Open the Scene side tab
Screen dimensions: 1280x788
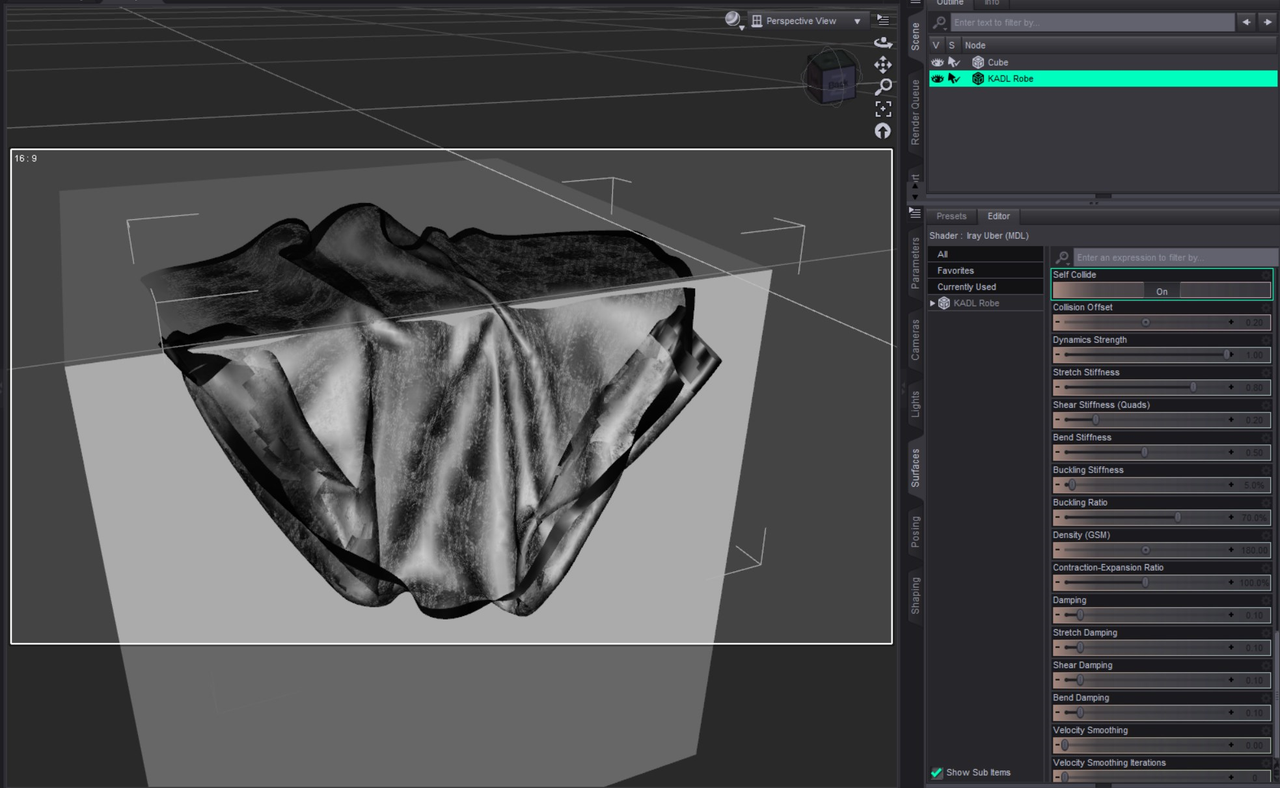(915, 36)
